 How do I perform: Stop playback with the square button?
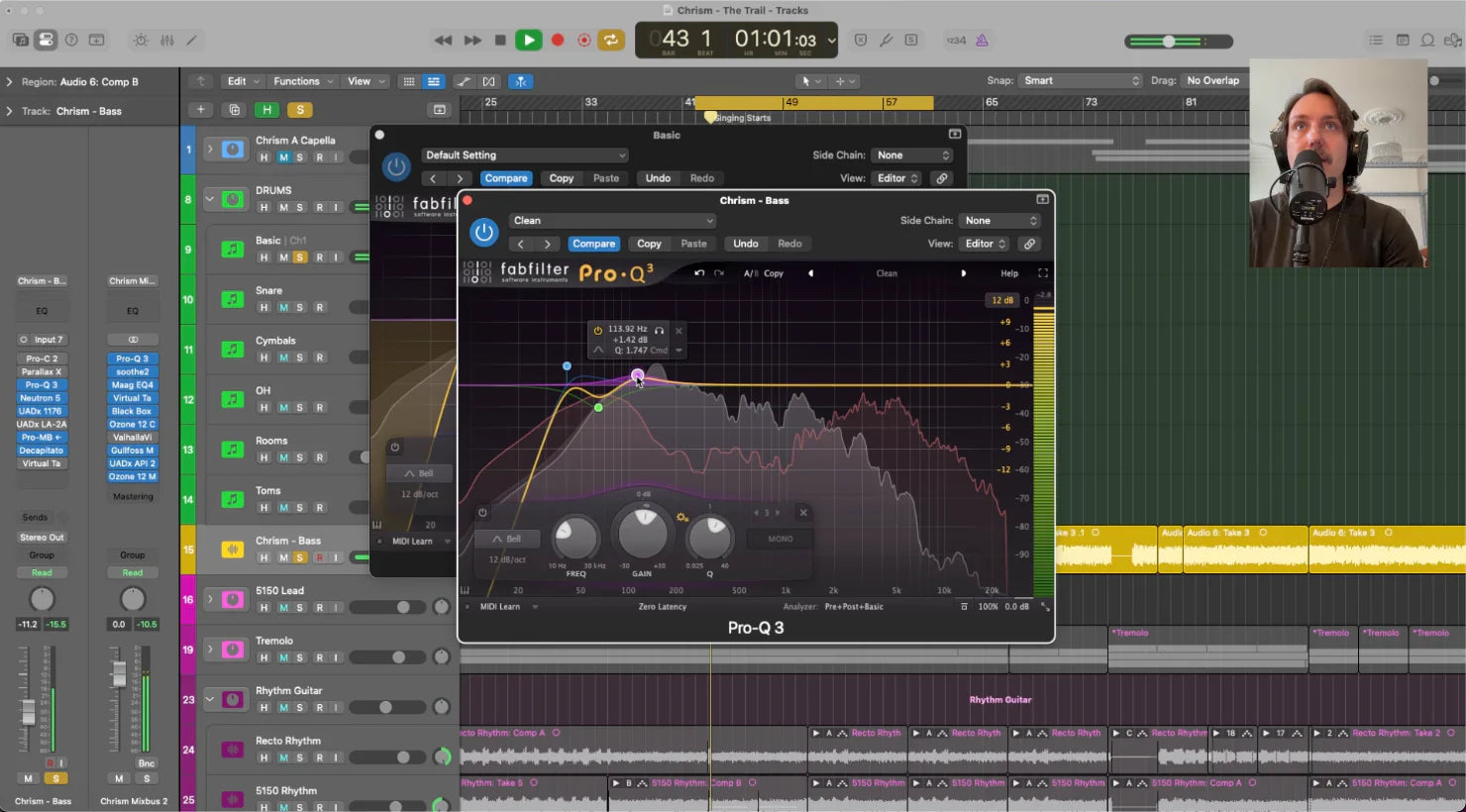[500, 41]
